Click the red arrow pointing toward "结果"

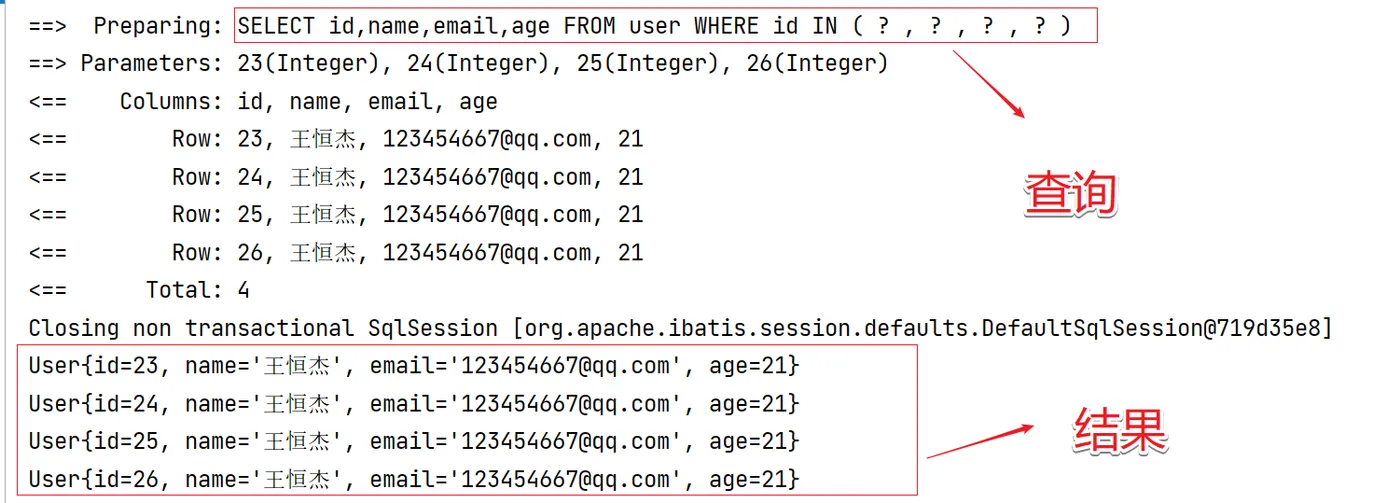(x=980, y=441)
